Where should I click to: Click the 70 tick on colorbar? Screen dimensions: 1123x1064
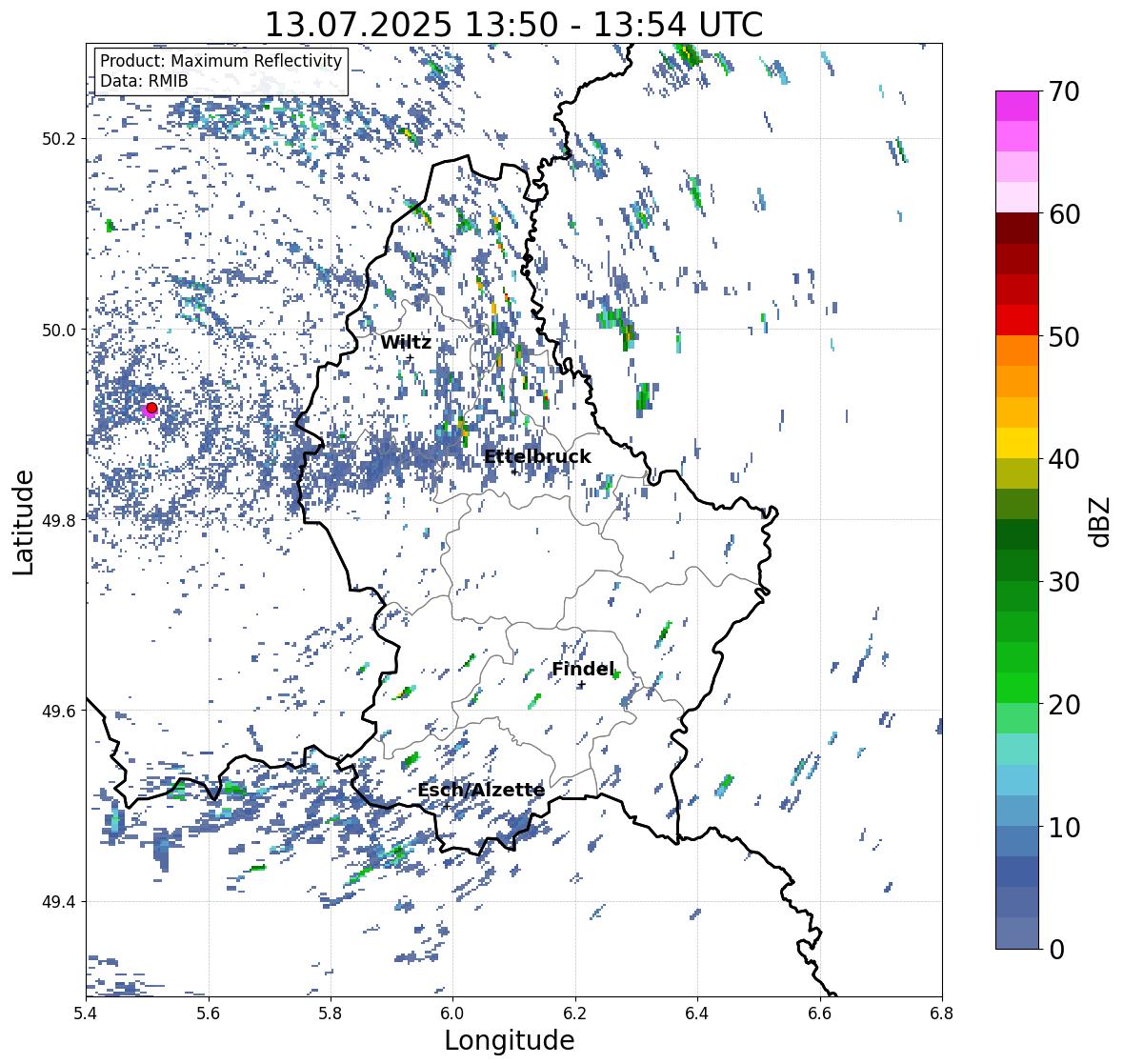tap(1064, 91)
